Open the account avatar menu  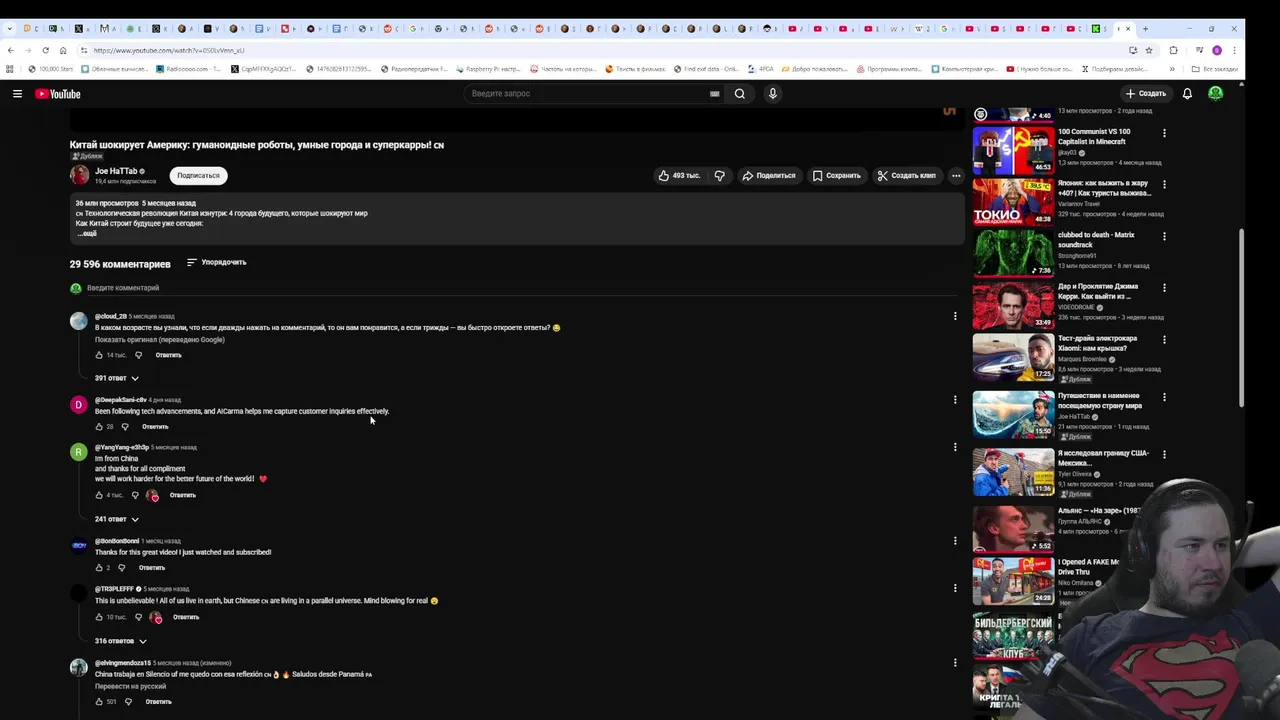1216,93
